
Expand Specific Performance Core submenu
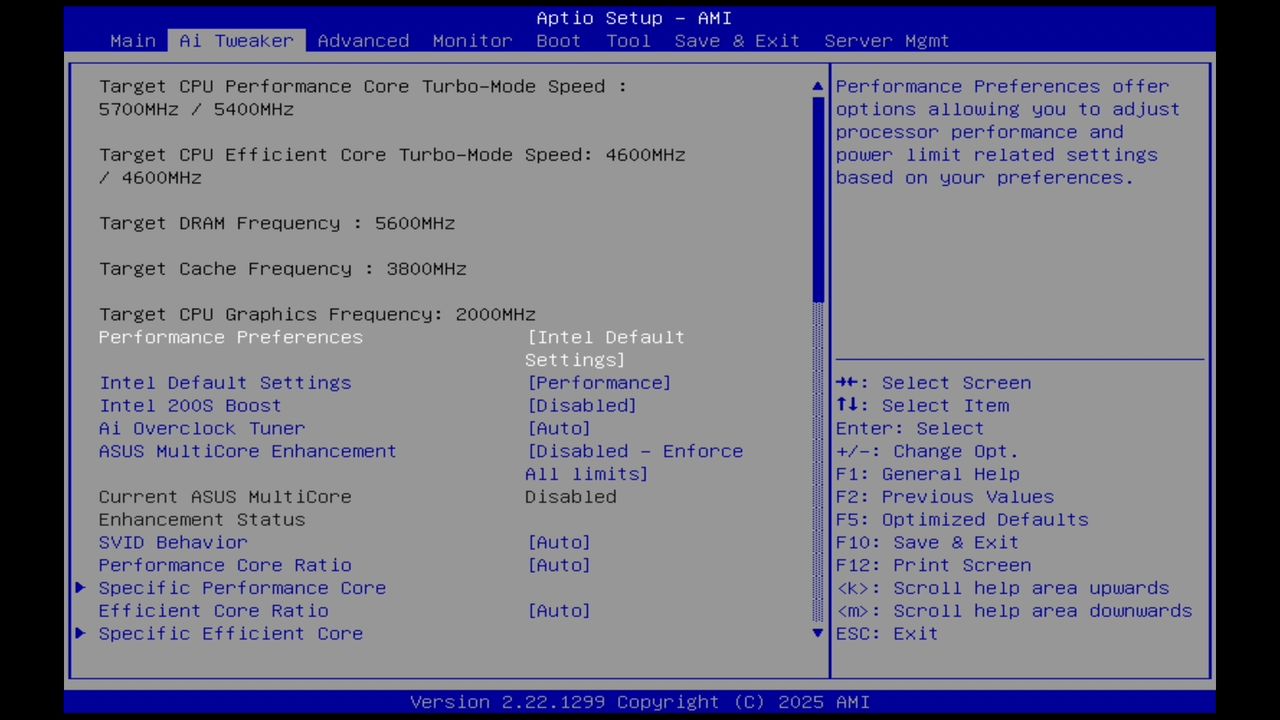pyautogui.click(x=242, y=588)
